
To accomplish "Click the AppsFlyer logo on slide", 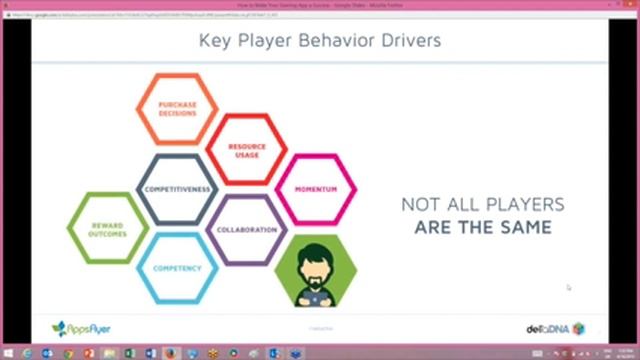I will 81,329.
